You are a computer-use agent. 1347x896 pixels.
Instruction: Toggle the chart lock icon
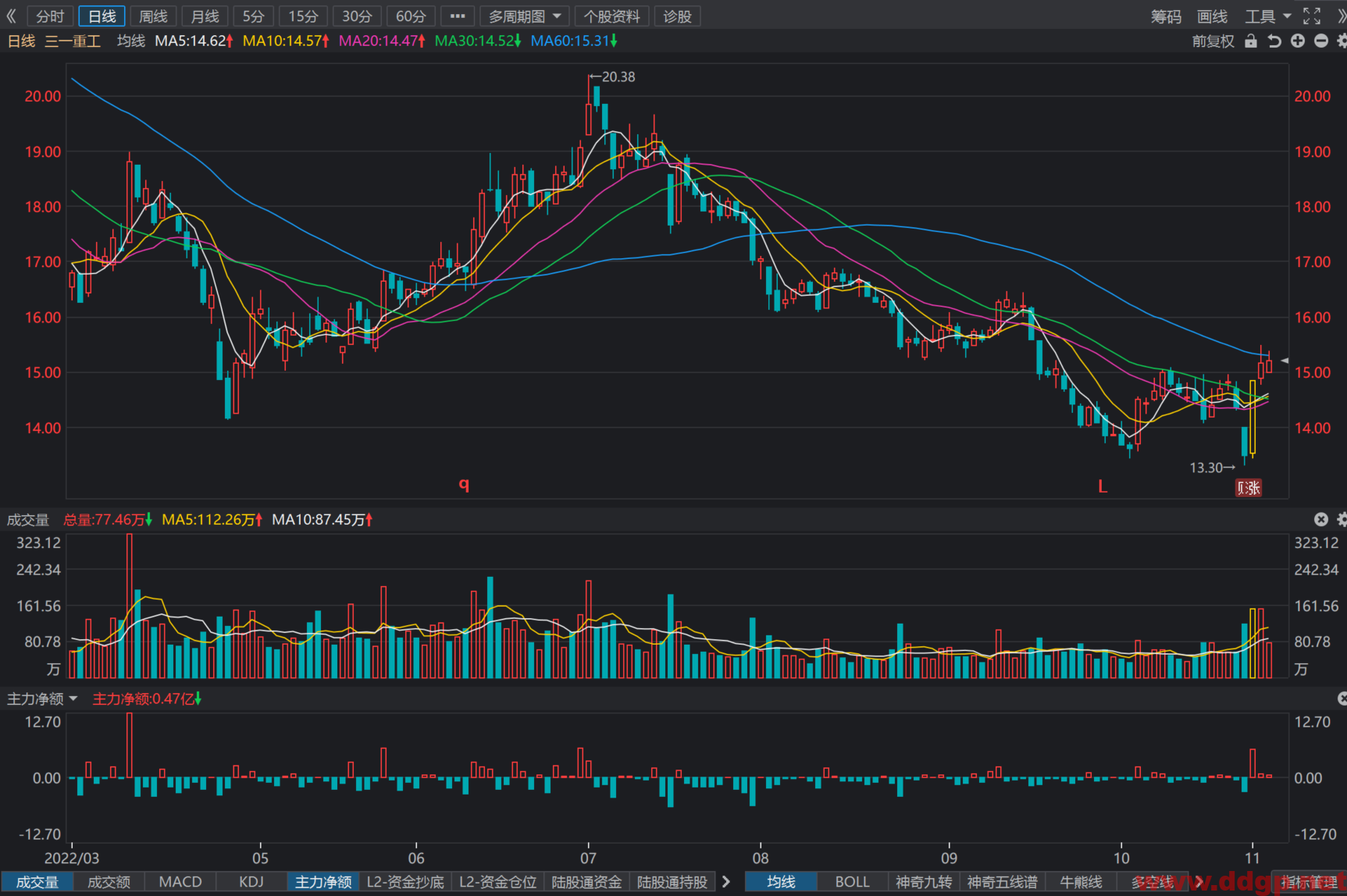pyautogui.click(x=1251, y=41)
